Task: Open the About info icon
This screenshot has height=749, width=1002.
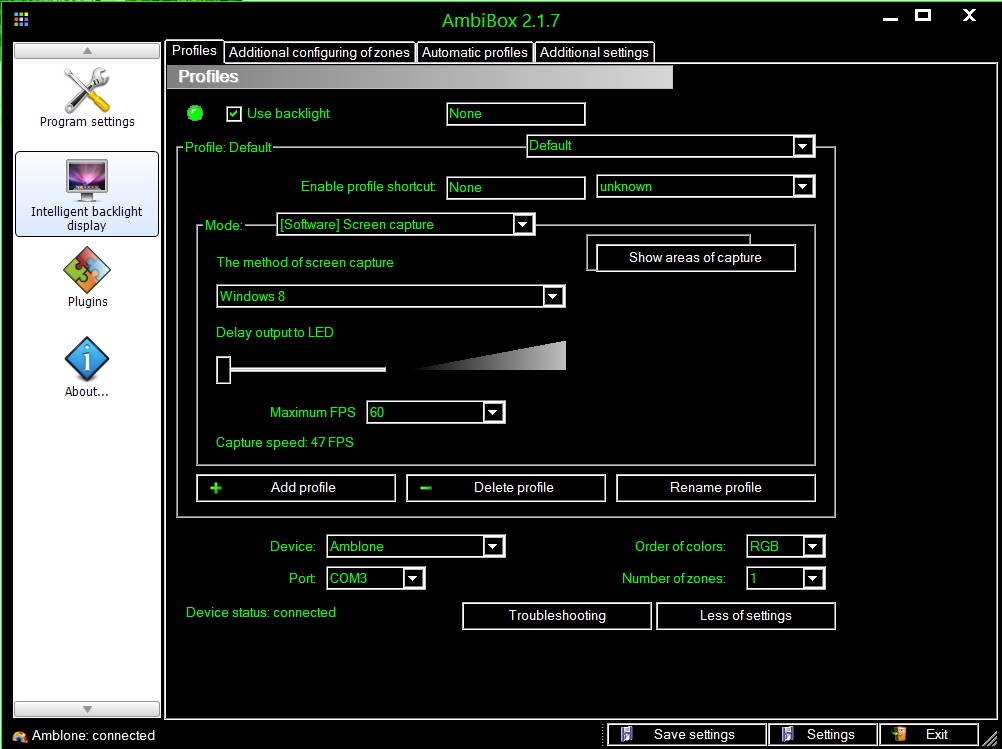Action: (x=87, y=360)
